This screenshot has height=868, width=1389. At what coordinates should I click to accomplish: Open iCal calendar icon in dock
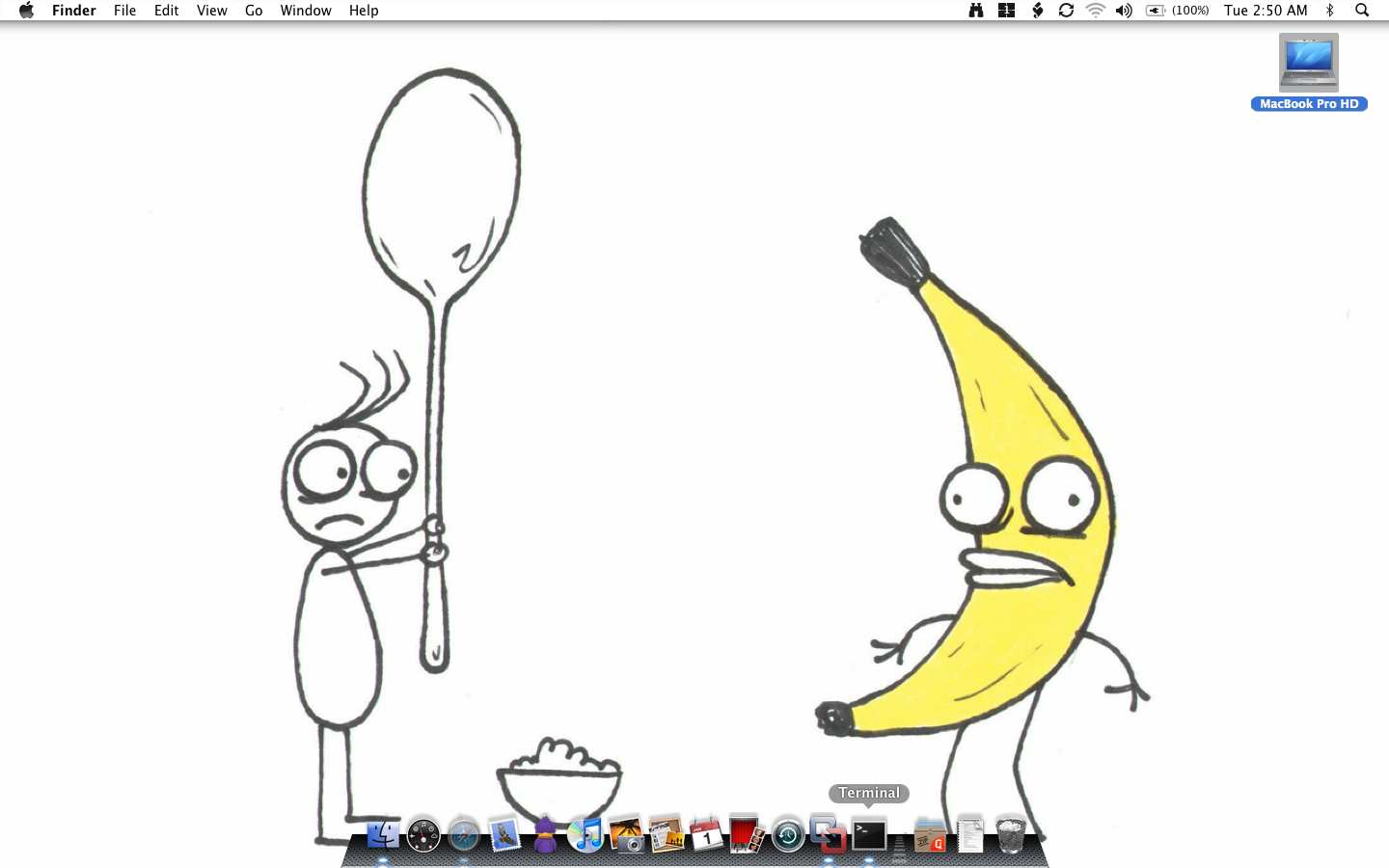pyautogui.click(x=707, y=835)
